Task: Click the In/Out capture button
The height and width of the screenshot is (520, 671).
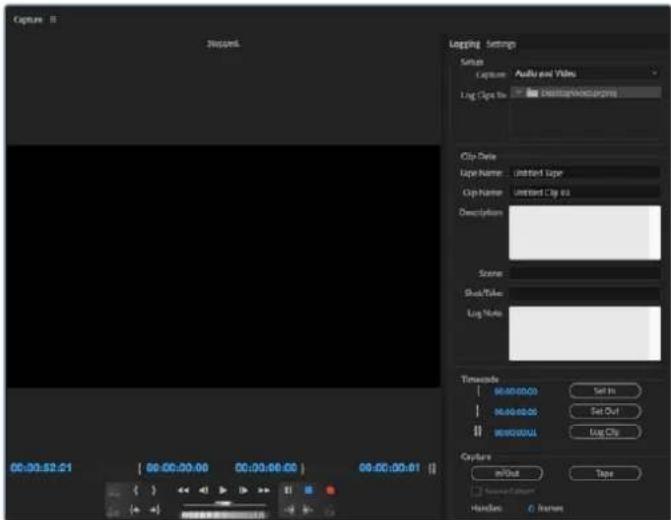Action: 507,473
